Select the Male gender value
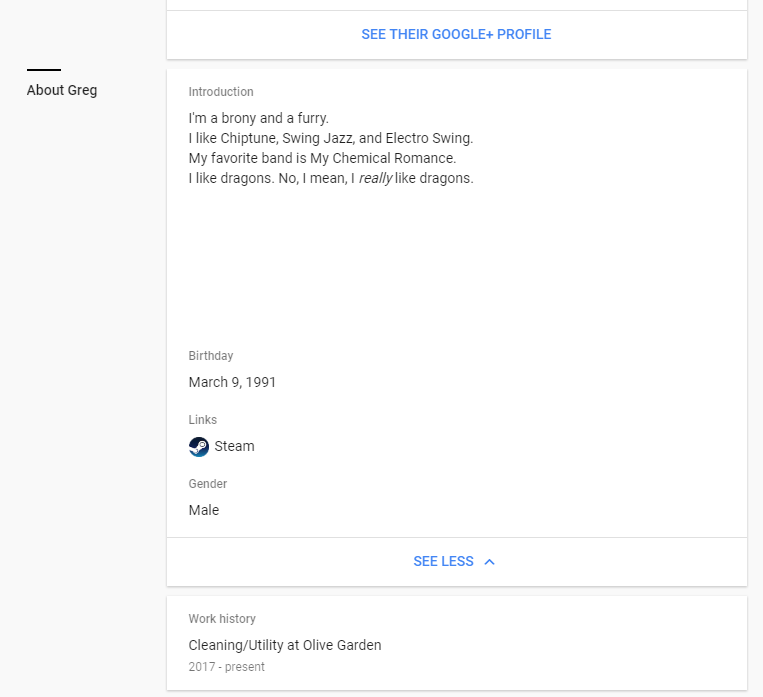Screen dimensions: 763x697 click(x=204, y=510)
